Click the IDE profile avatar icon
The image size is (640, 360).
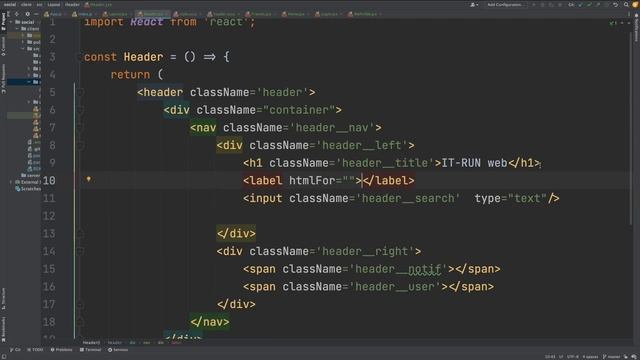point(635,5)
